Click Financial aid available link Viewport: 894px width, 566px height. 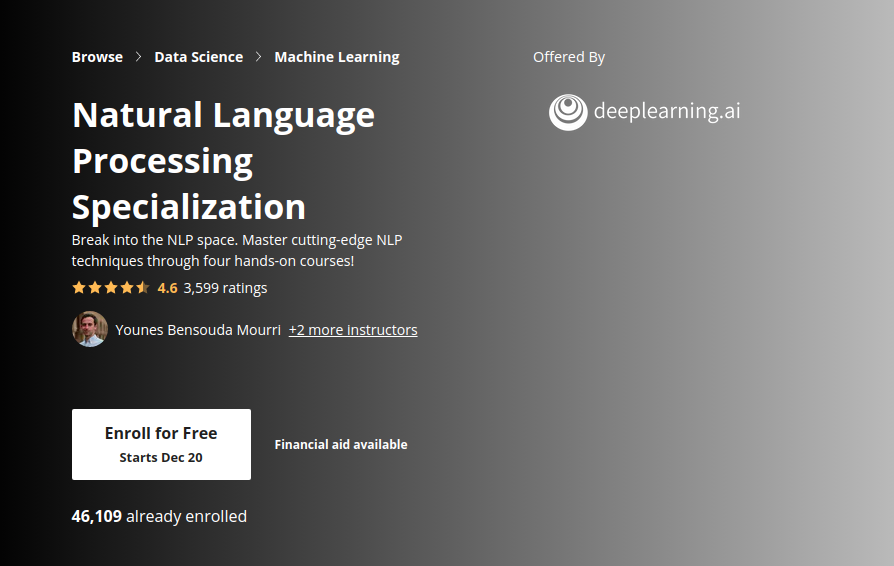[x=341, y=445]
